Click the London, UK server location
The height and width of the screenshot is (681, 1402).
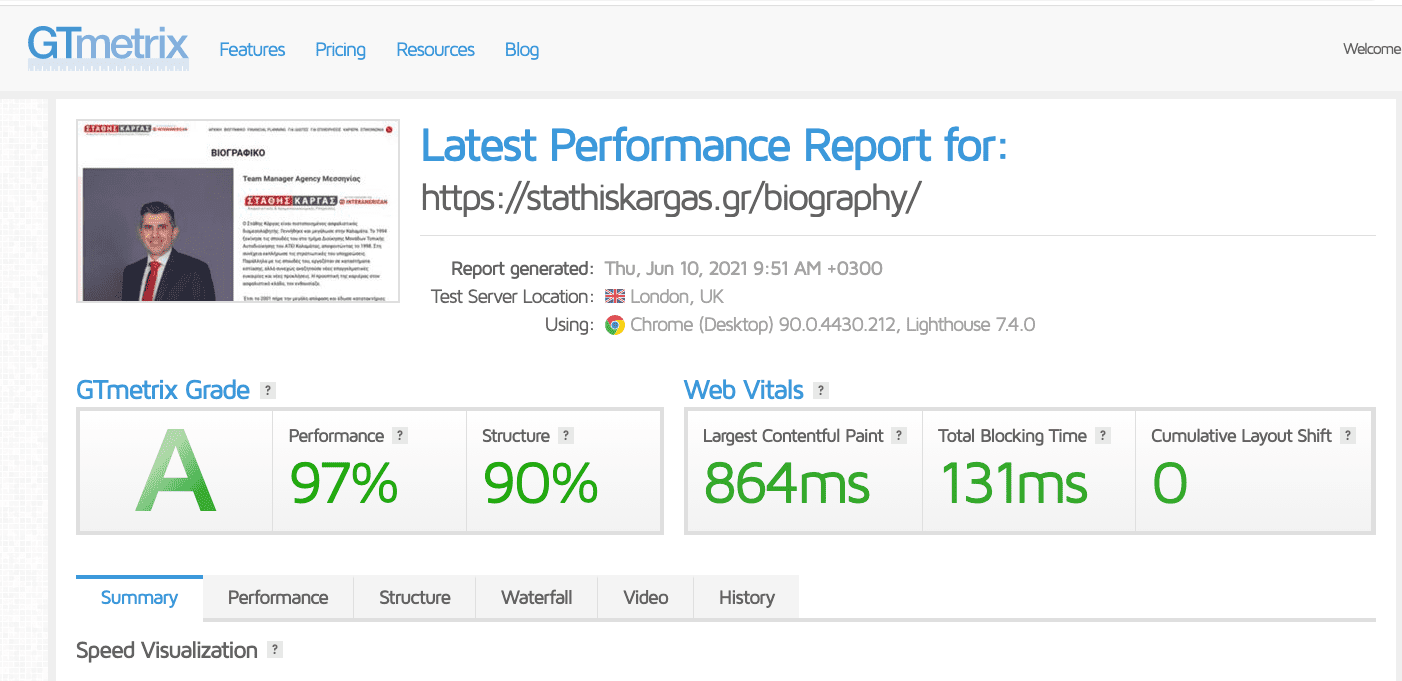[x=677, y=296]
